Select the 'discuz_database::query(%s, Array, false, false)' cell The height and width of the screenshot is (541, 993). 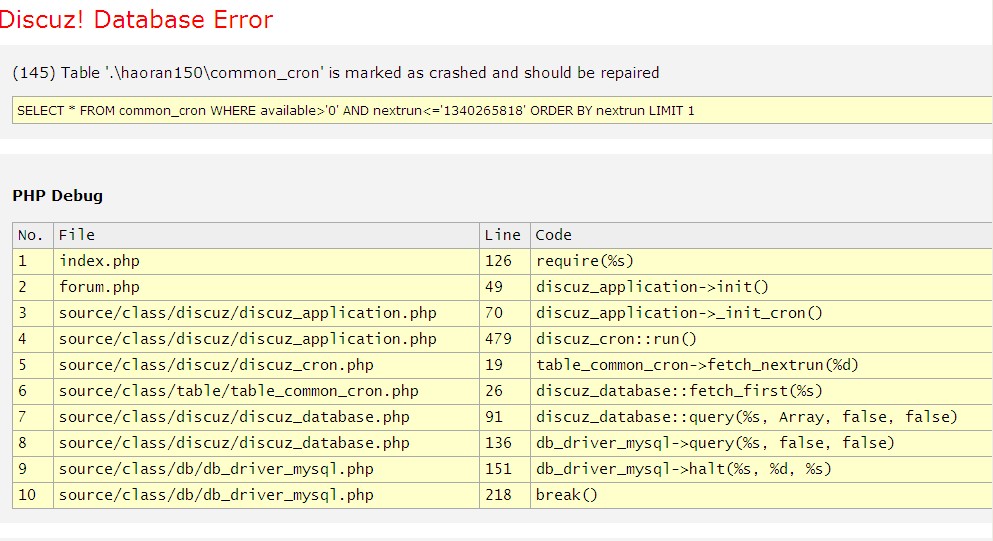pyautogui.click(x=762, y=417)
